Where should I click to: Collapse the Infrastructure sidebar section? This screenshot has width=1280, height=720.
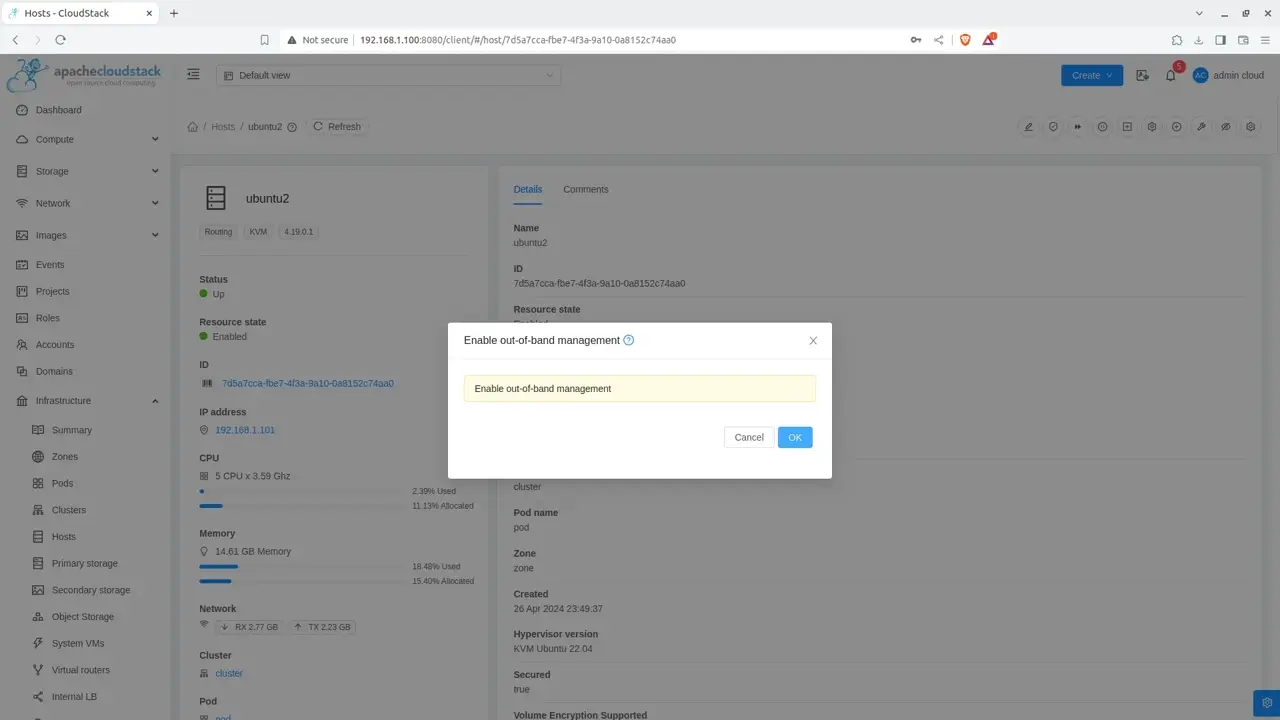click(x=88, y=401)
